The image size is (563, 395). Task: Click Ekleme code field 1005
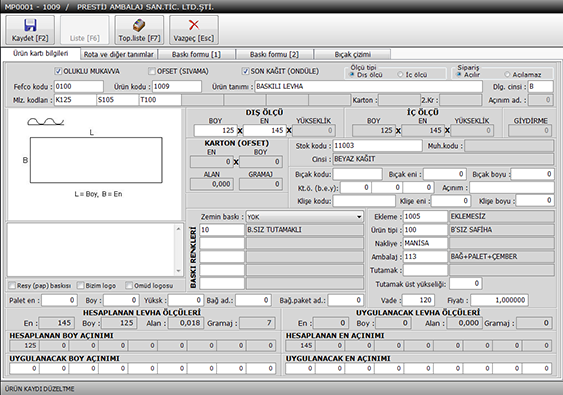425,217
